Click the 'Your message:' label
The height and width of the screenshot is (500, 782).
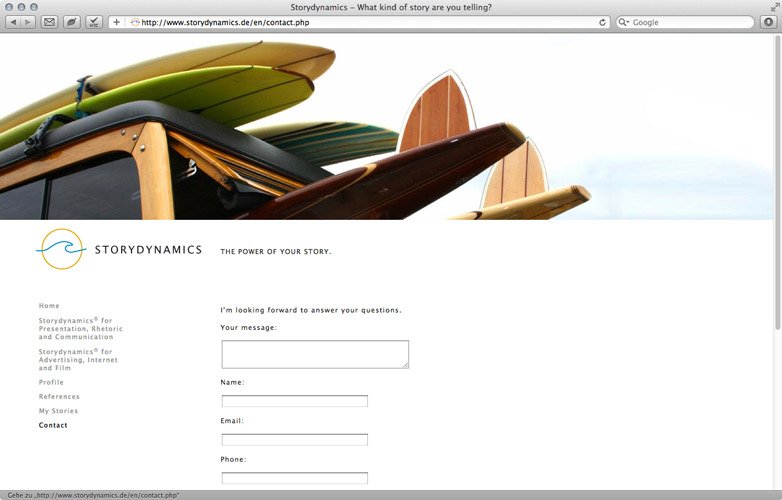coord(248,328)
